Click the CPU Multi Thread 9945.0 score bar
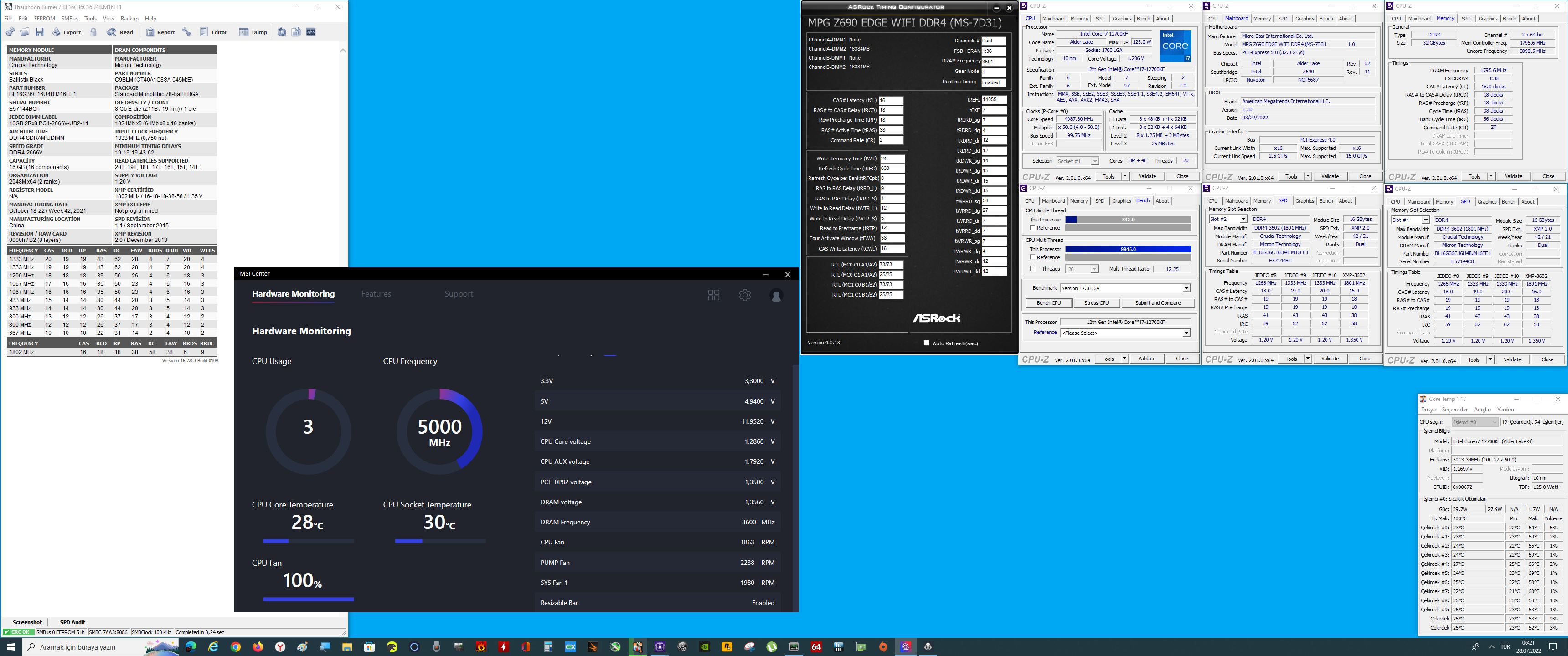 (1128, 249)
